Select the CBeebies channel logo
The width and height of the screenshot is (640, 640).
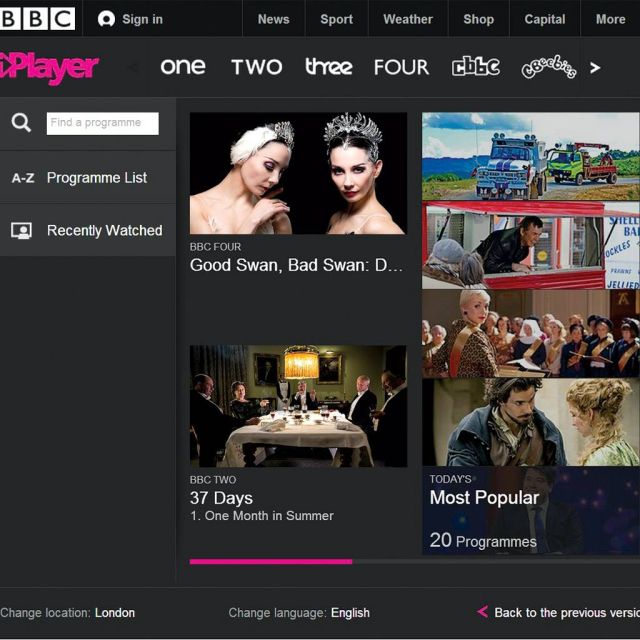click(x=549, y=67)
